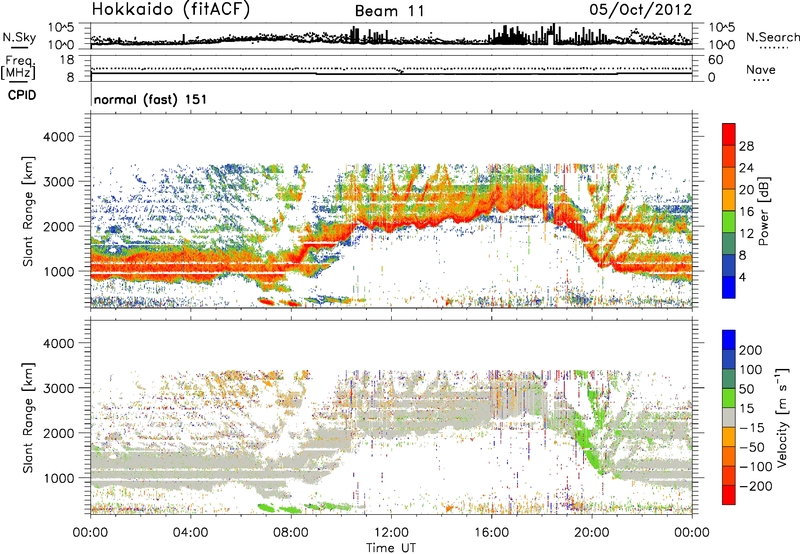Click the '08:00' time axis tick label

pyautogui.click(x=291, y=533)
